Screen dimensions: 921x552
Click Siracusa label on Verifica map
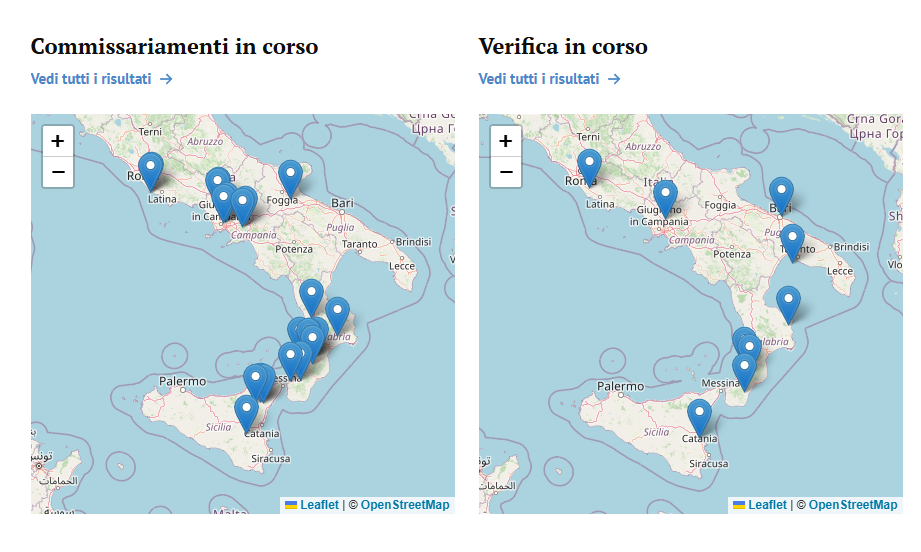tap(708, 463)
